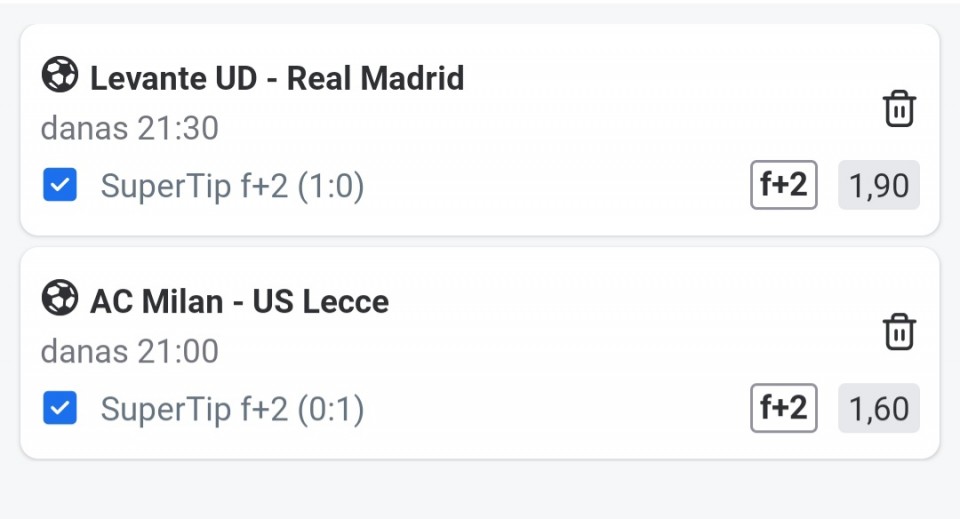Open the AC Milan team name
This screenshot has width=960, height=519.
point(156,301)
